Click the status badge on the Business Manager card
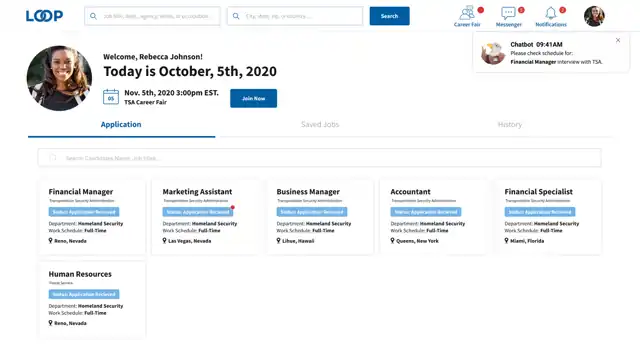 (312, 212)
